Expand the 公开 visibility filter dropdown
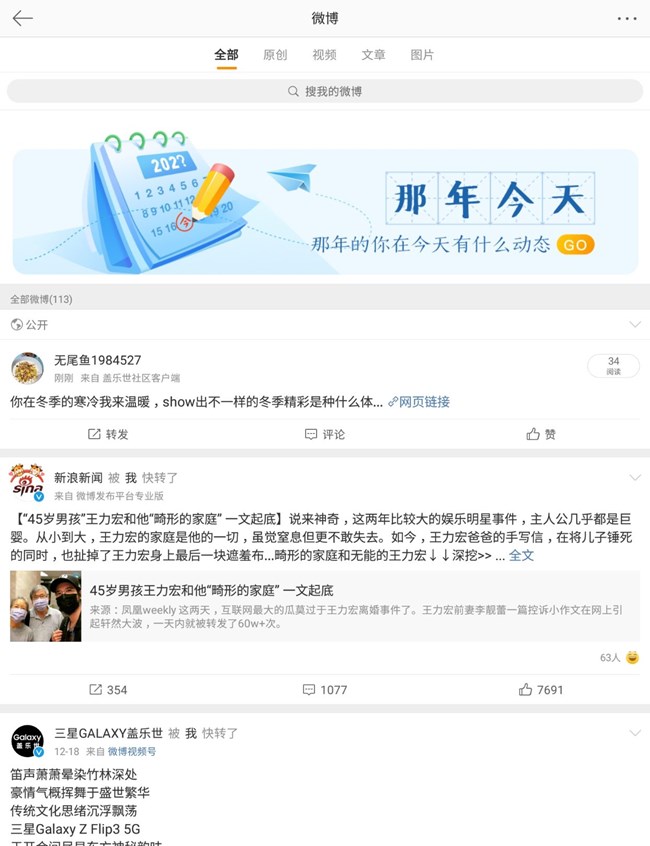The image size is (650, 846). (635, 324)
